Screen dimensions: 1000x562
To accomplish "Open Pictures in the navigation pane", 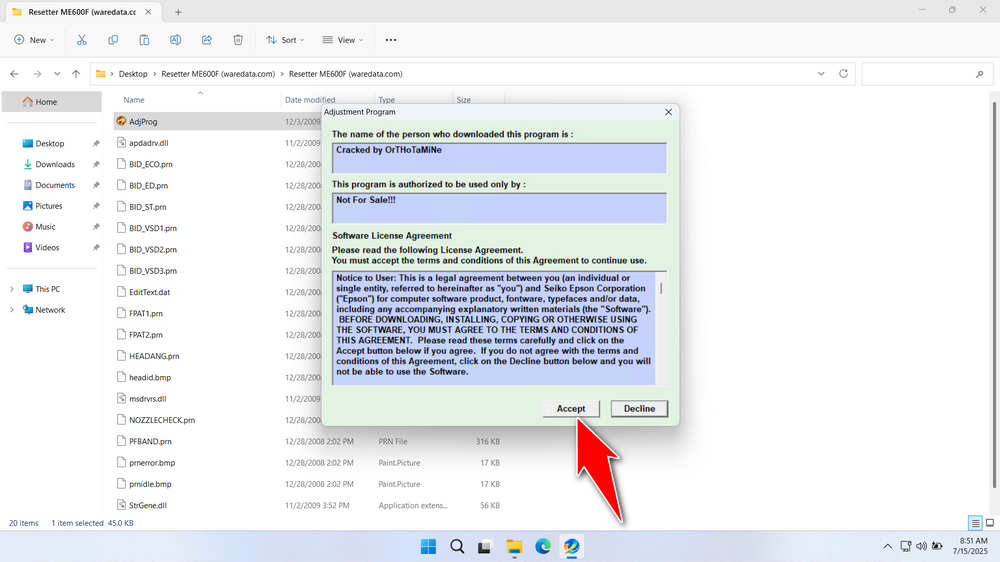I will [48, 206].
